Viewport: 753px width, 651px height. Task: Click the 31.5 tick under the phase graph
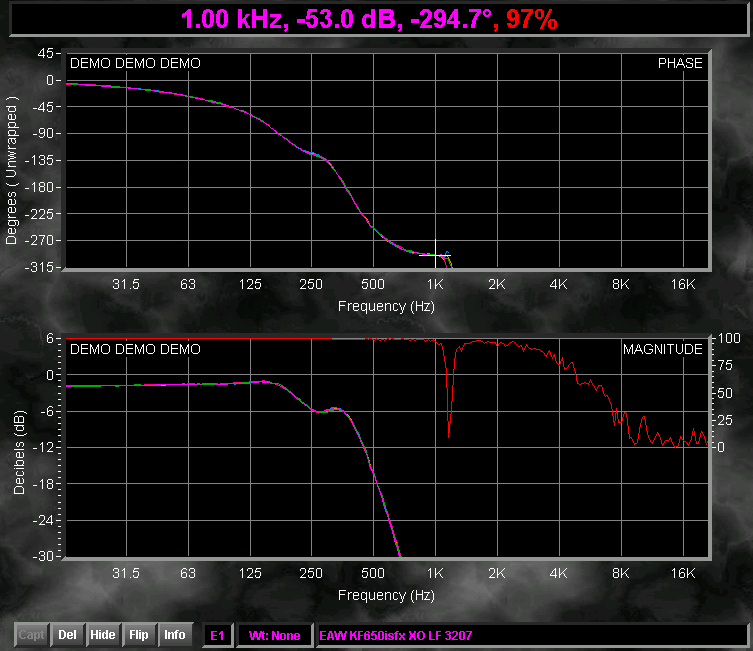pos(126,284)
